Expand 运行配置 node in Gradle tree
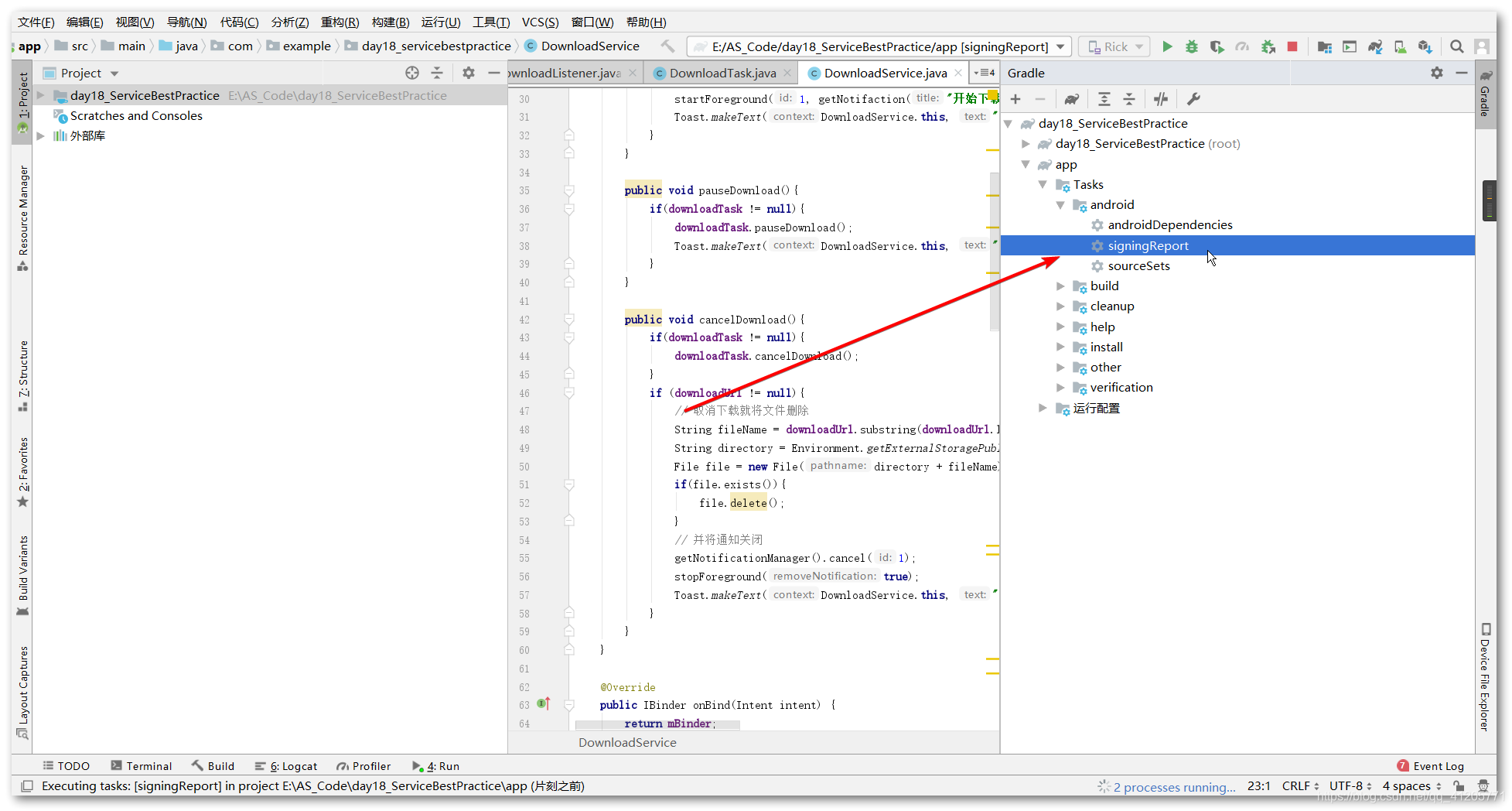Image resolution: width=1512 pixels, height=811 pixels. [x=1043, y=408]
